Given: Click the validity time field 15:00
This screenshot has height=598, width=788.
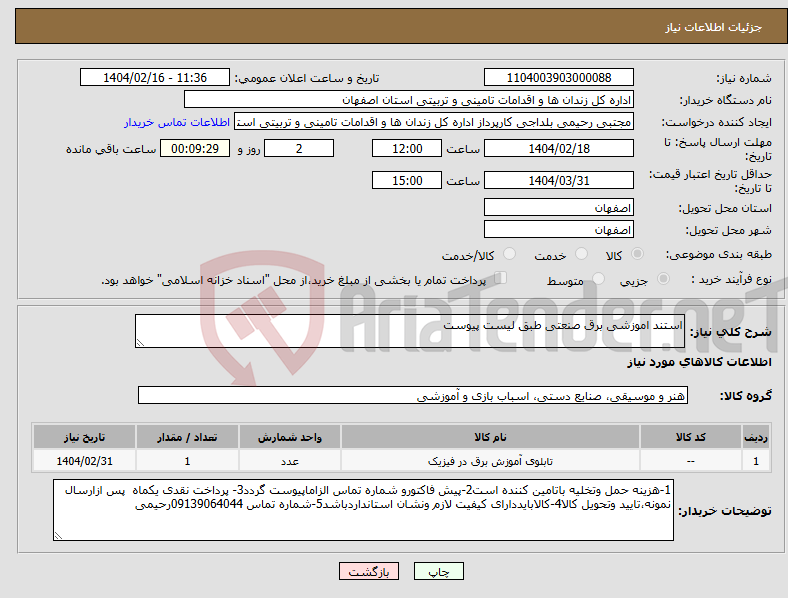Looking at the screenshot, I should 407,180.
